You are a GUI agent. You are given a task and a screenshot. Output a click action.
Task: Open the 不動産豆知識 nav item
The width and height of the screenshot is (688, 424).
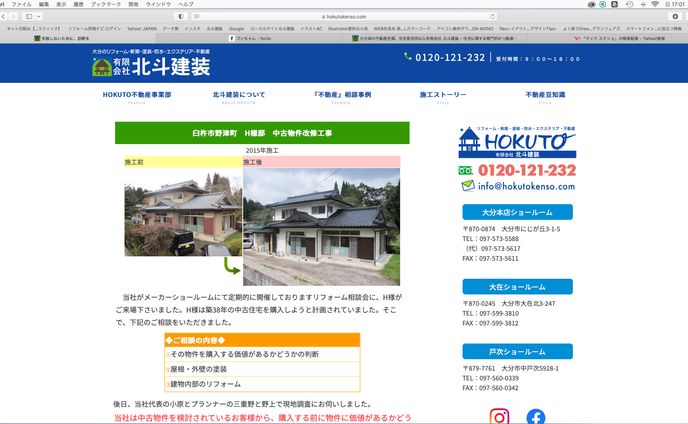click(545, 95)
